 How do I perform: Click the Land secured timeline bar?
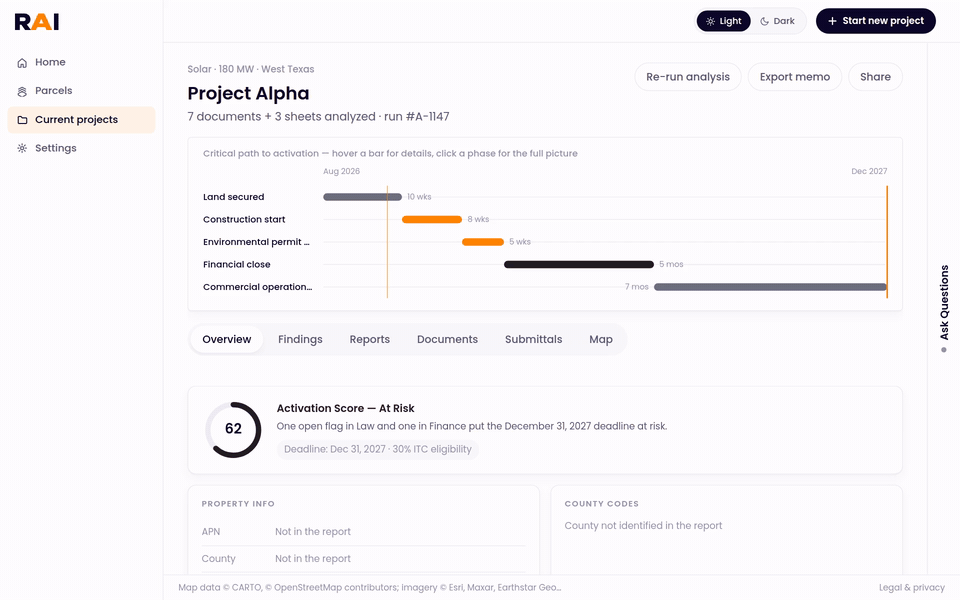362,197
